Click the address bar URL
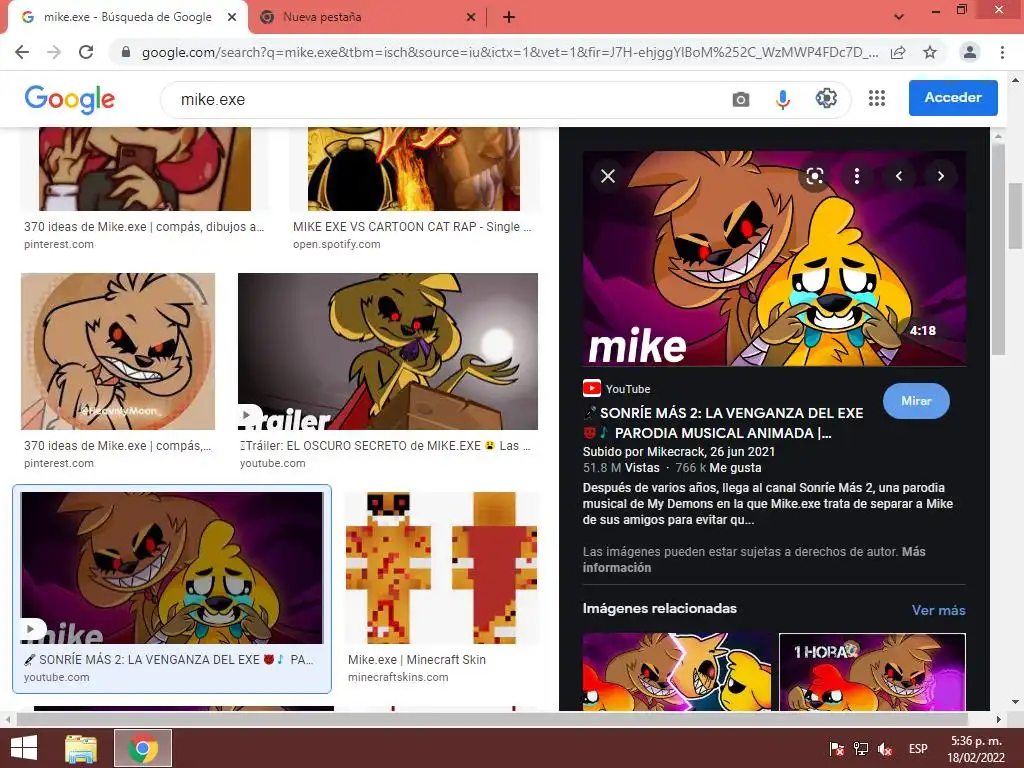 (x=509, y=52)
